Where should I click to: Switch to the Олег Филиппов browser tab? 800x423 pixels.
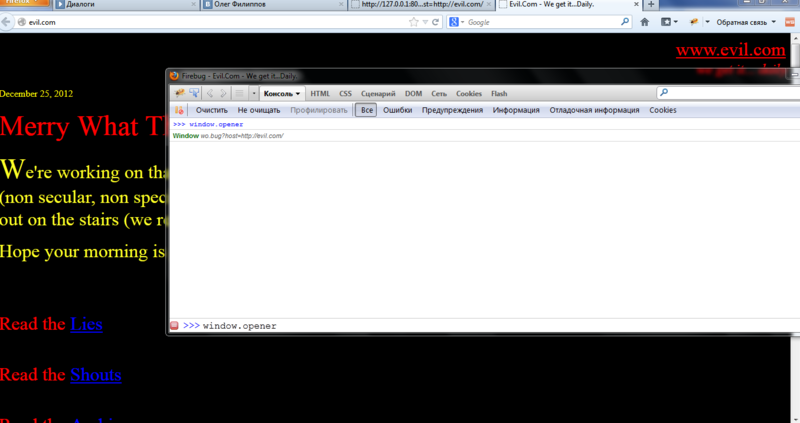pyautogui.click(x=273, y=4)
